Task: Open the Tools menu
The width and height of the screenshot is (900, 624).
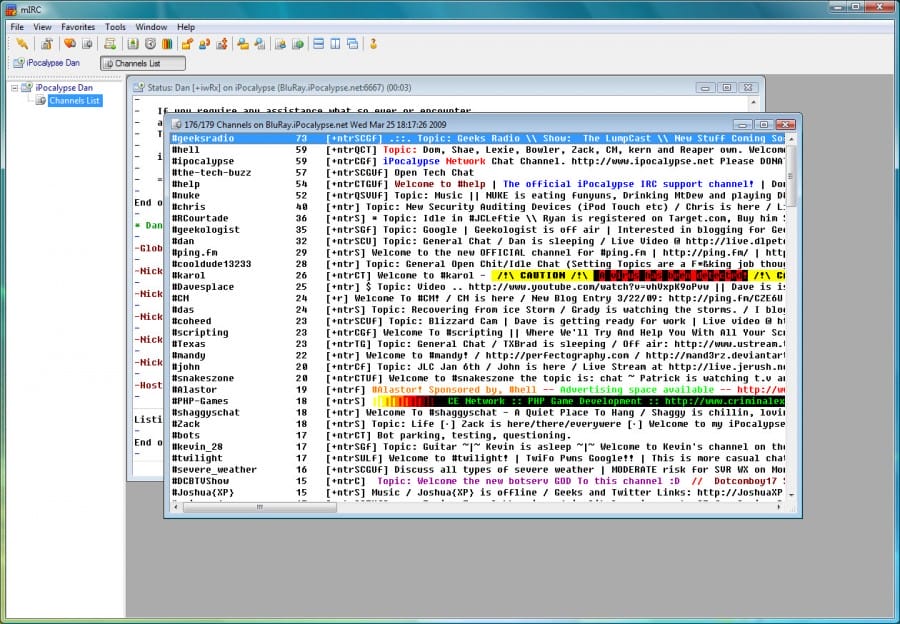Action: click(x=116, y=27)
